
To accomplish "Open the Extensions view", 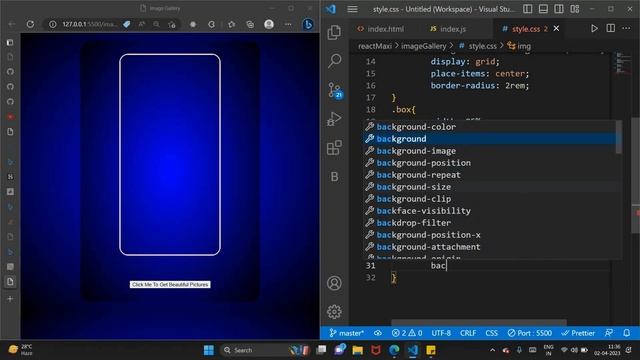I will pos(334,148).
